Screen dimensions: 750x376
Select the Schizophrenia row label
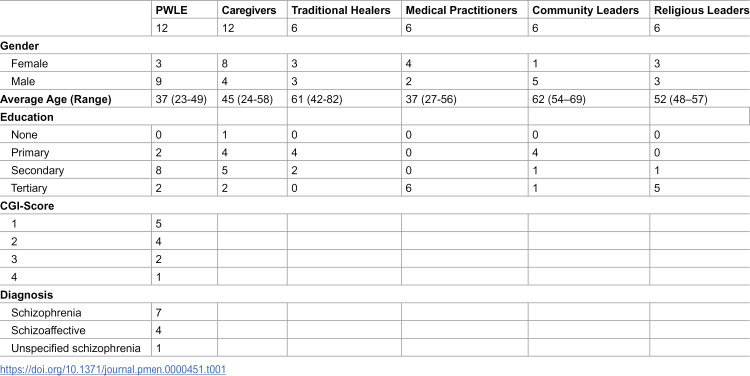pos(46,313)
